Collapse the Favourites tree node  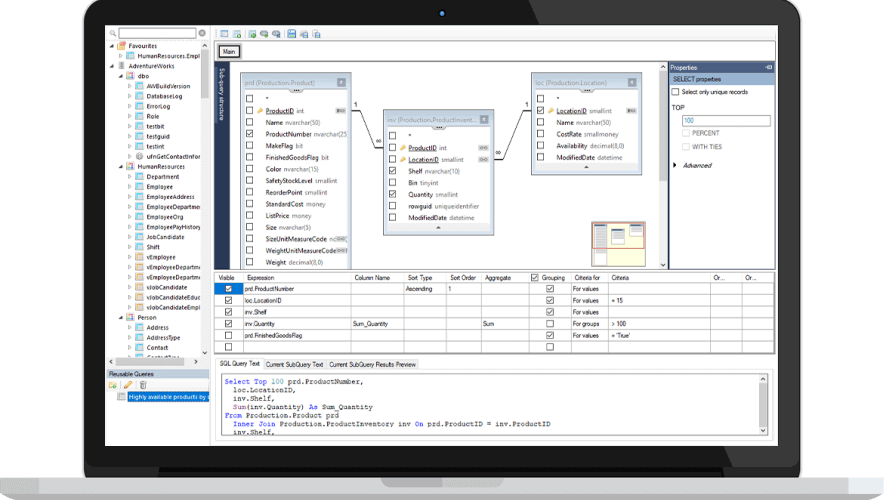coord(112,46)
